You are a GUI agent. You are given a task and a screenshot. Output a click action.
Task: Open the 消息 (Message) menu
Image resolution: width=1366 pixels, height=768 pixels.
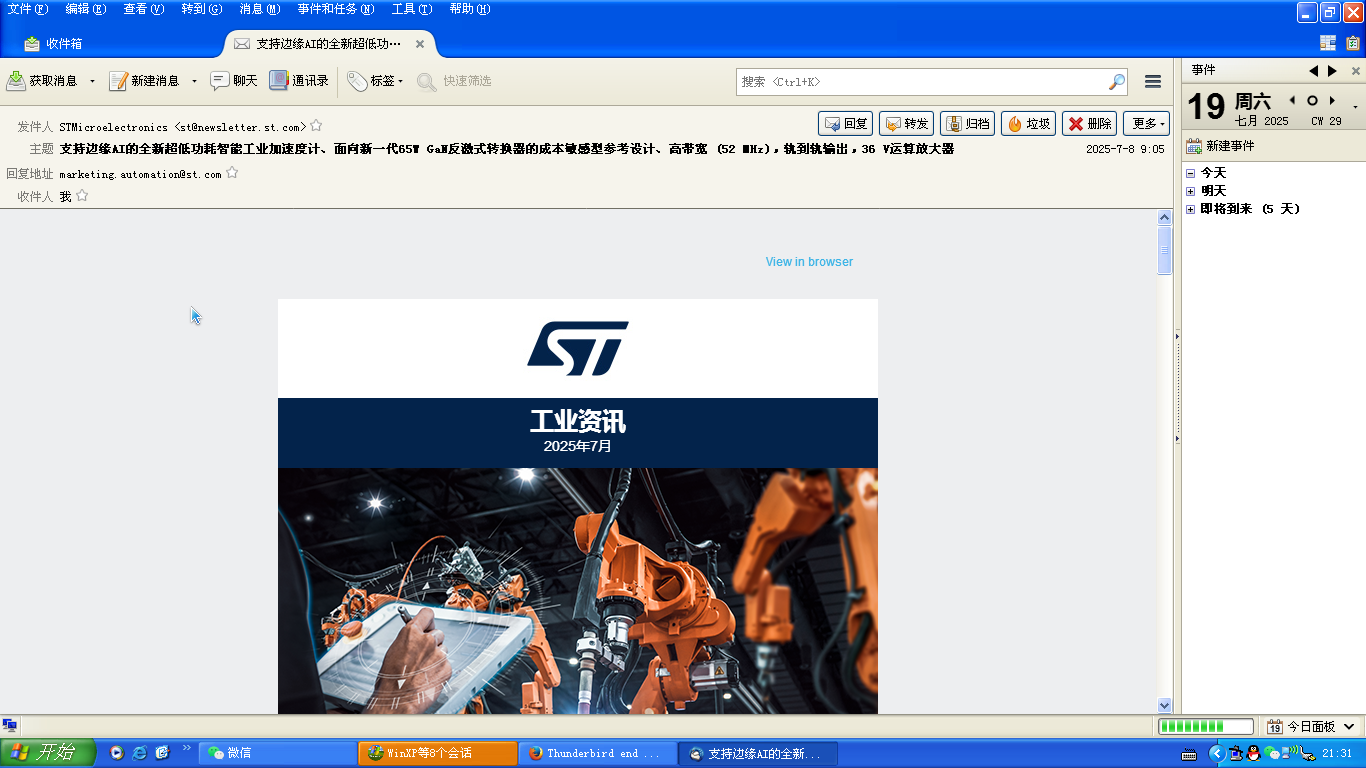(259, 9)
